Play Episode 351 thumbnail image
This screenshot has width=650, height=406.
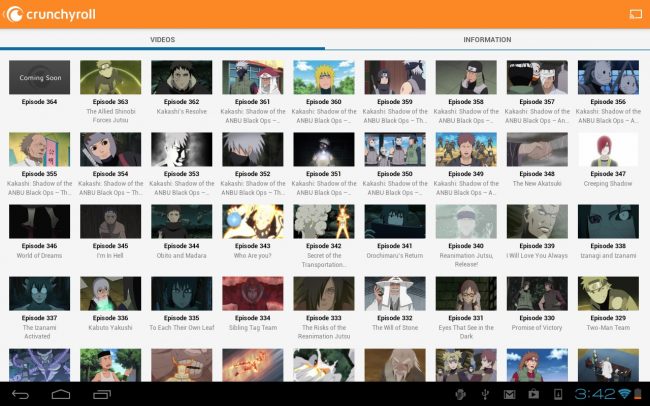pyautogui.click(x=324, y=149)
